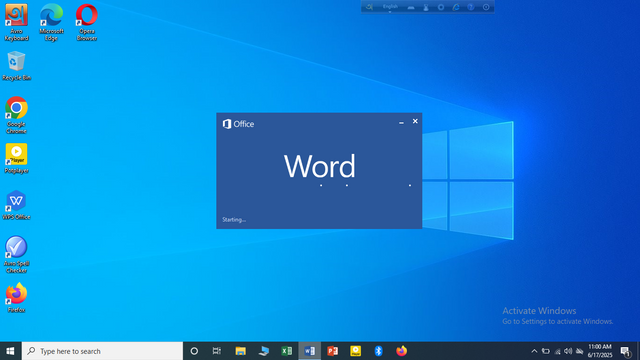Click the Type here to search box
This screenshot has width=640, height=360.
[x=102, y=351]
